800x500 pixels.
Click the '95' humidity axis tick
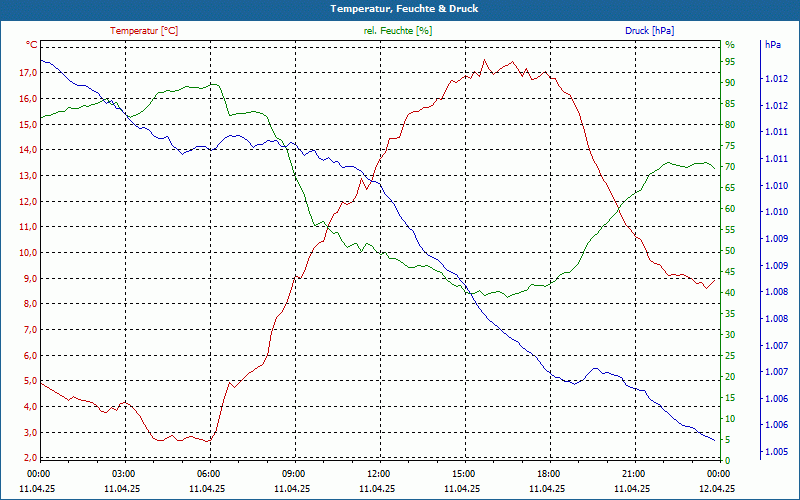pos(730,62)
